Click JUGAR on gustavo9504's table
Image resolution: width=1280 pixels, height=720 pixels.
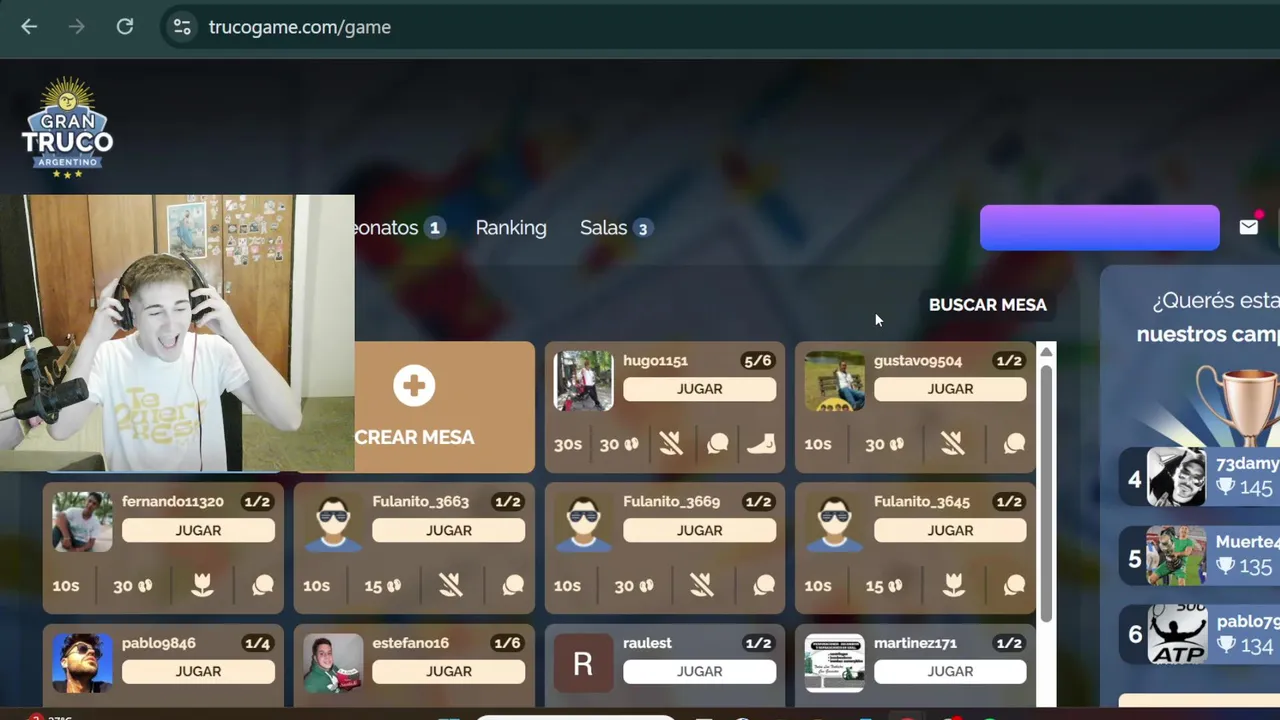click(950, 389)
